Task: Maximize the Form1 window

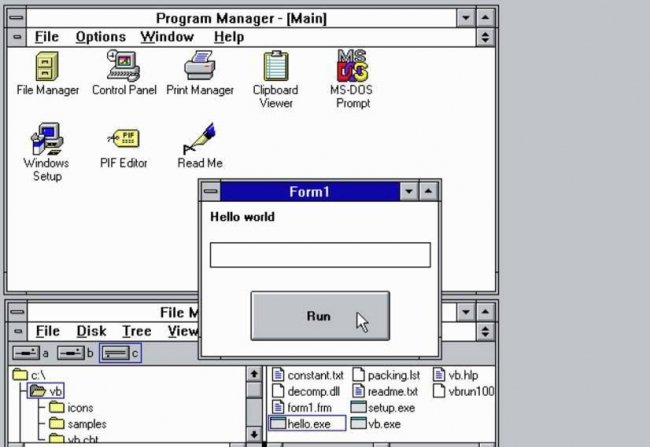Action: (429, 192)
